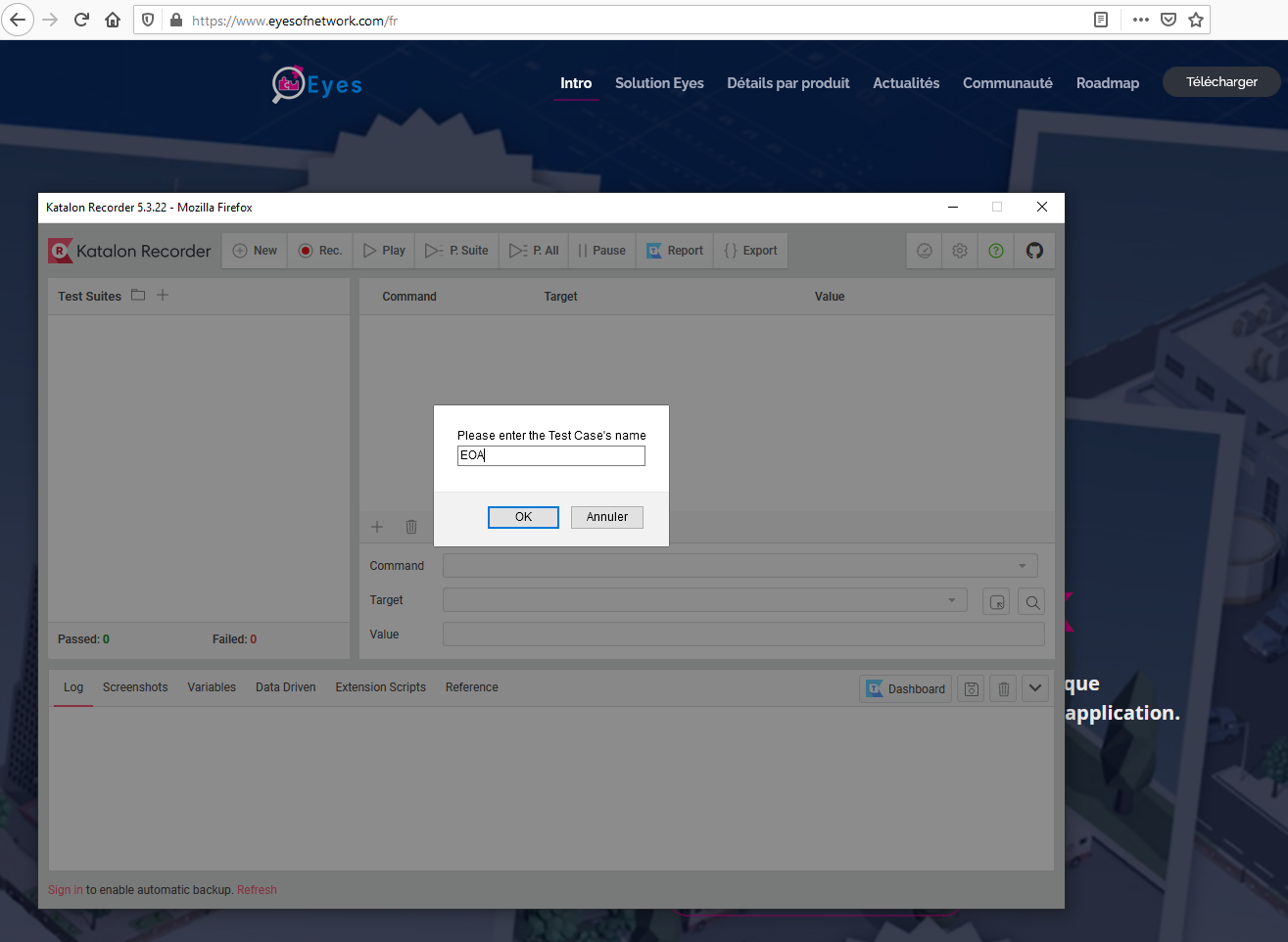This screenshot has width=1288, height=942.
Task: Bookmark this page with star icon
Action: click(1196, 20)
